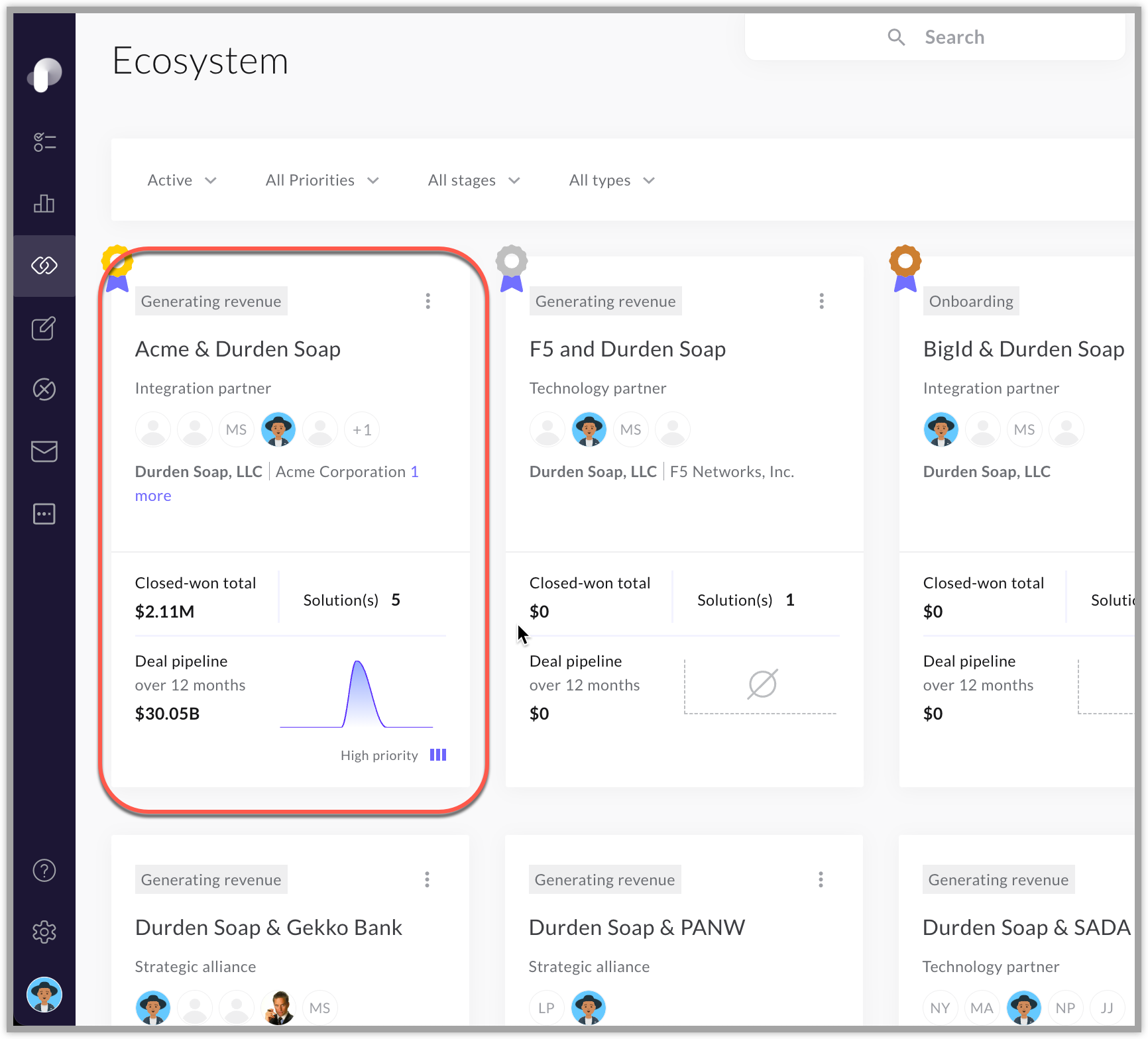The height and width of the screenshot is (1039, 1148).
Task: Click the app logo in the sidebar
Action: (x=44, y=74)
